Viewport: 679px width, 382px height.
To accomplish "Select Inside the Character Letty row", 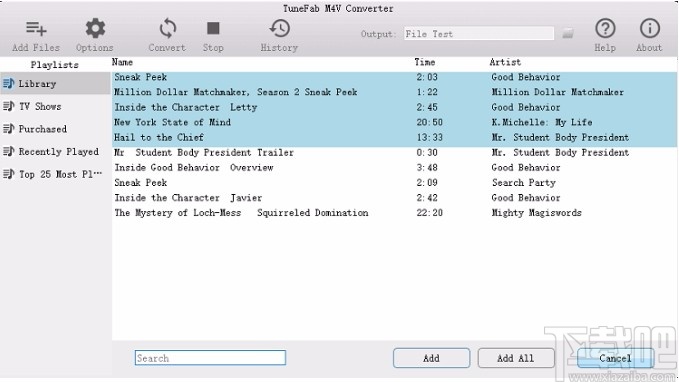I will (x=394, y=107).
